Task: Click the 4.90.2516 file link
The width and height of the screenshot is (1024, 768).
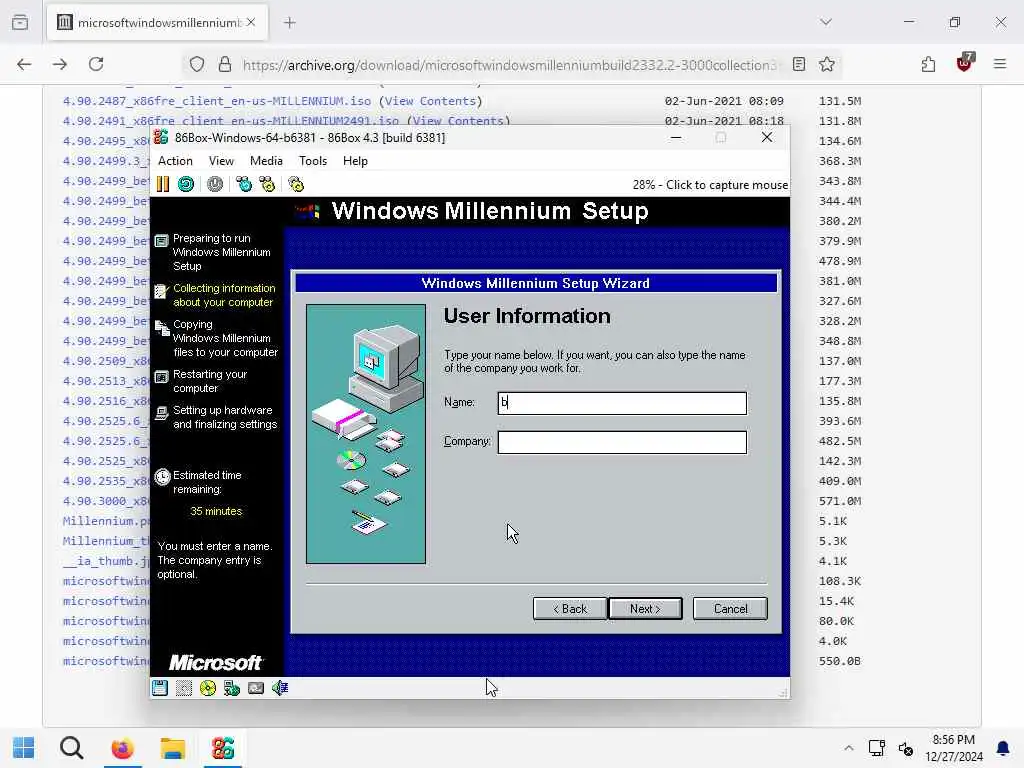Action: [106, 401]
